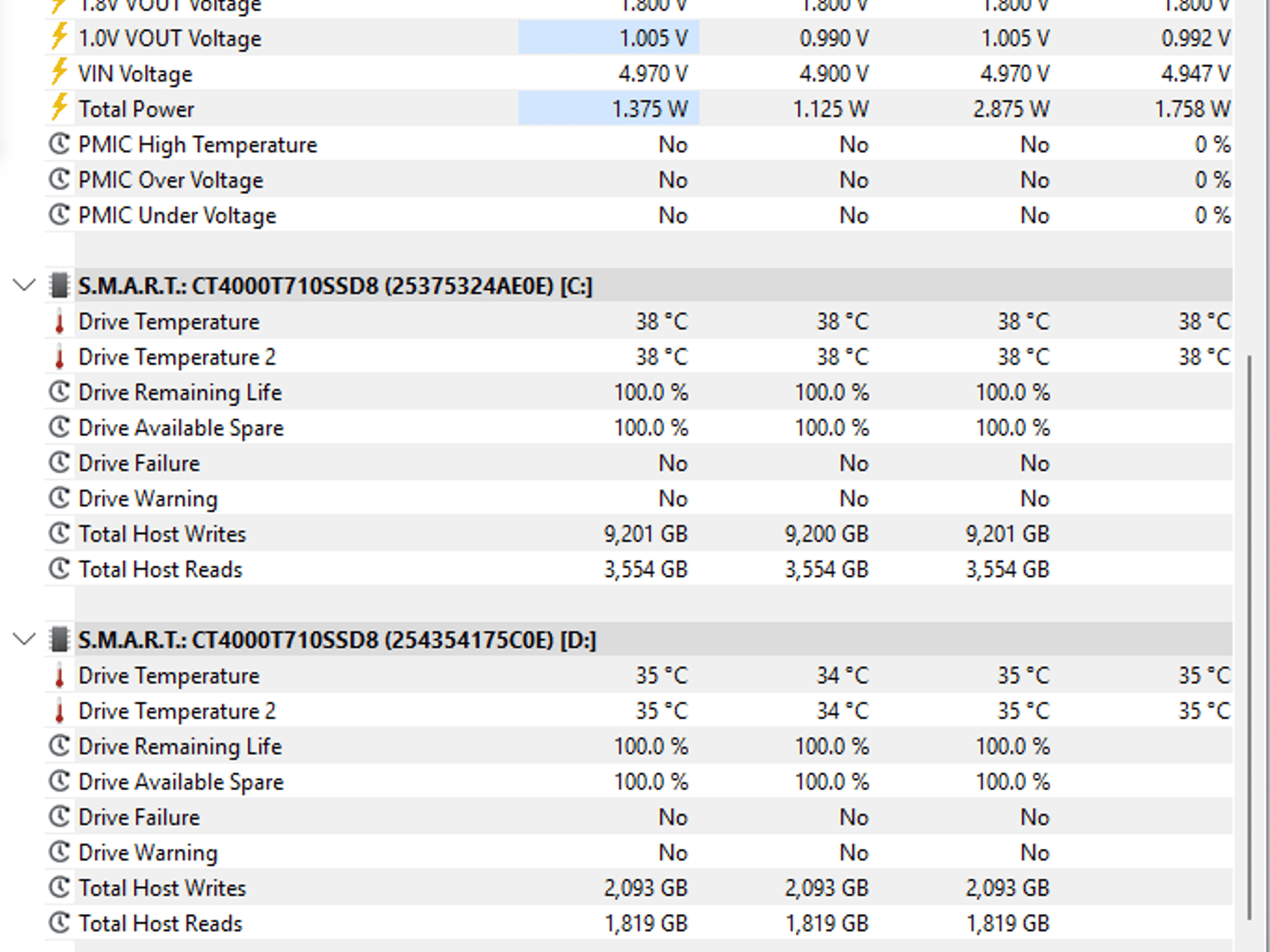1270x952 pixels.
Task: Click the highlighted 1.005 V current value
Action: (x=654, y=38)
